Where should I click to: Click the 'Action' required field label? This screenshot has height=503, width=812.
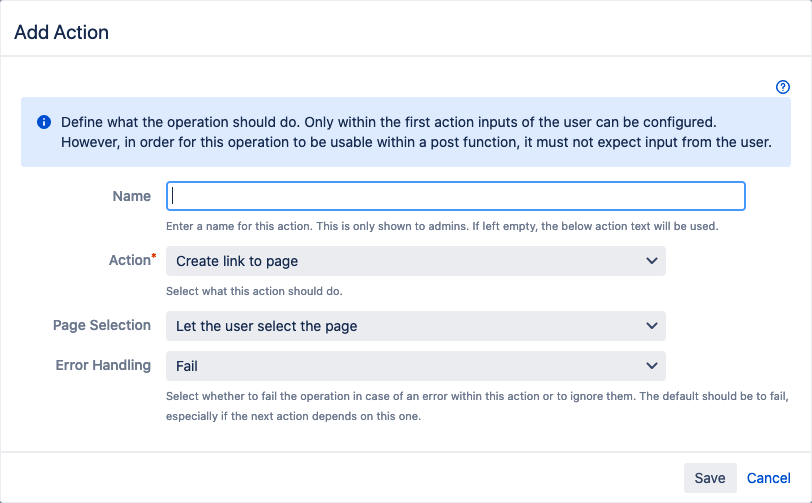tap(129, 260)
